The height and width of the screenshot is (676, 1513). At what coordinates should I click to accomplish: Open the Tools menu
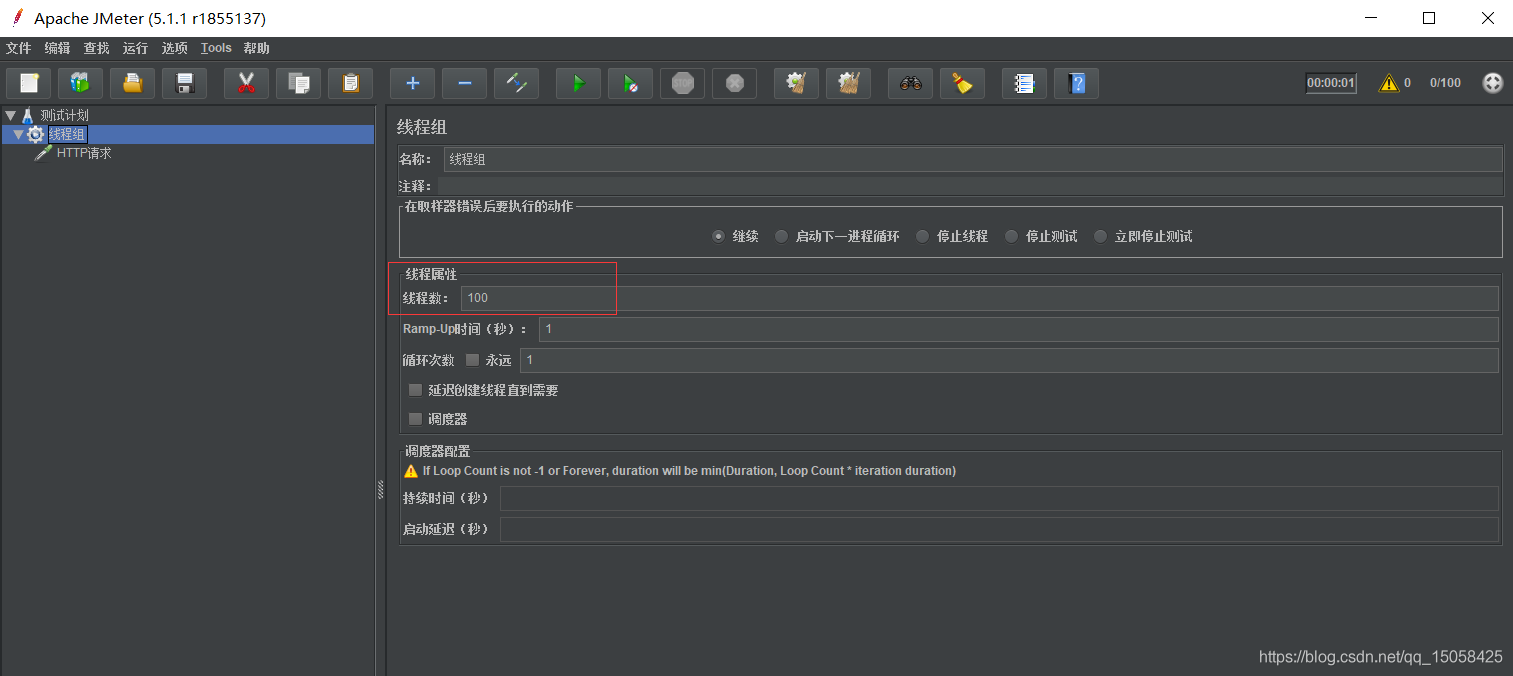[216, 47]
